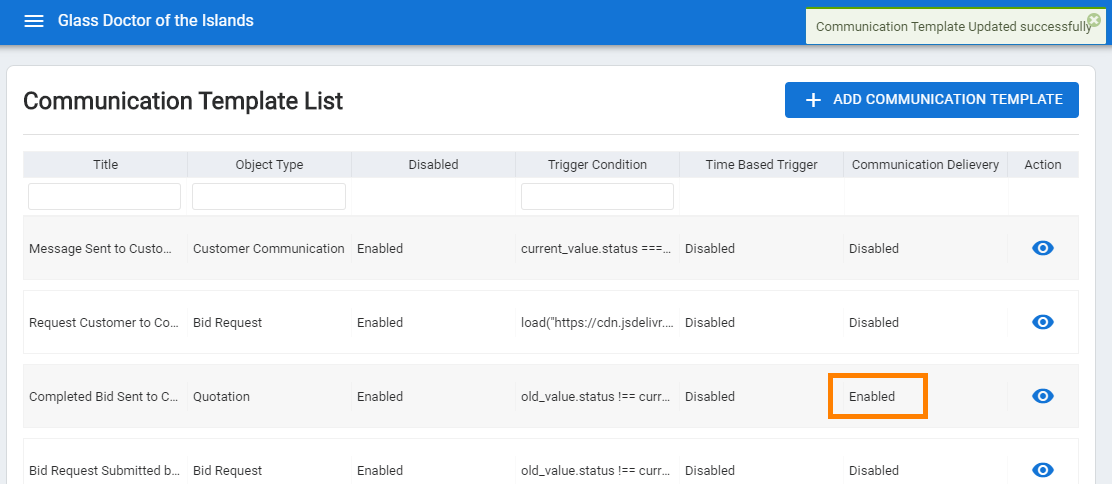Click the 'current_value.status ===' trigger cell
This screenshot has height=484, width=1112.
point(597,248)
